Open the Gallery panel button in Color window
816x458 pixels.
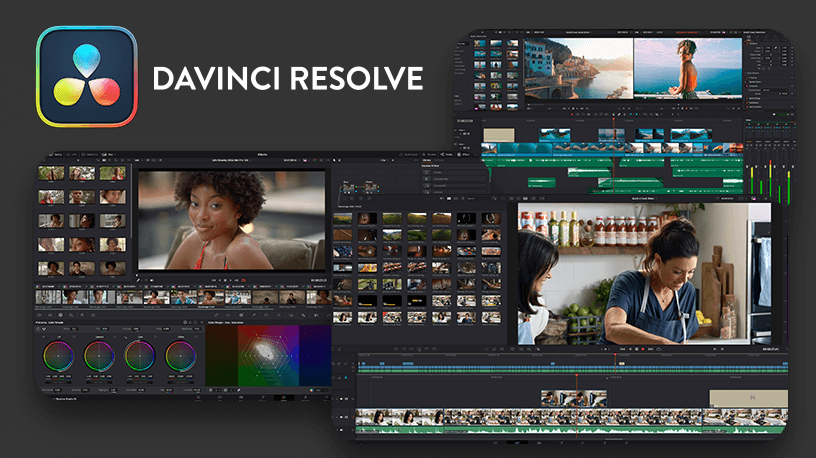tap(57, 155)
